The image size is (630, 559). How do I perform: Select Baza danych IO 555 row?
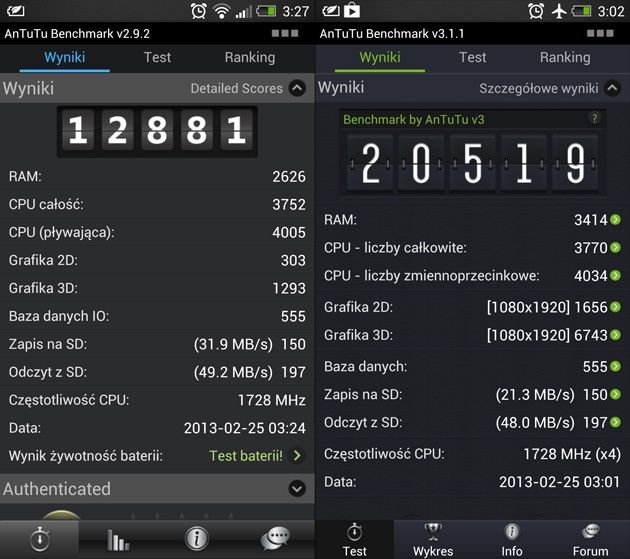coord(157,316)
